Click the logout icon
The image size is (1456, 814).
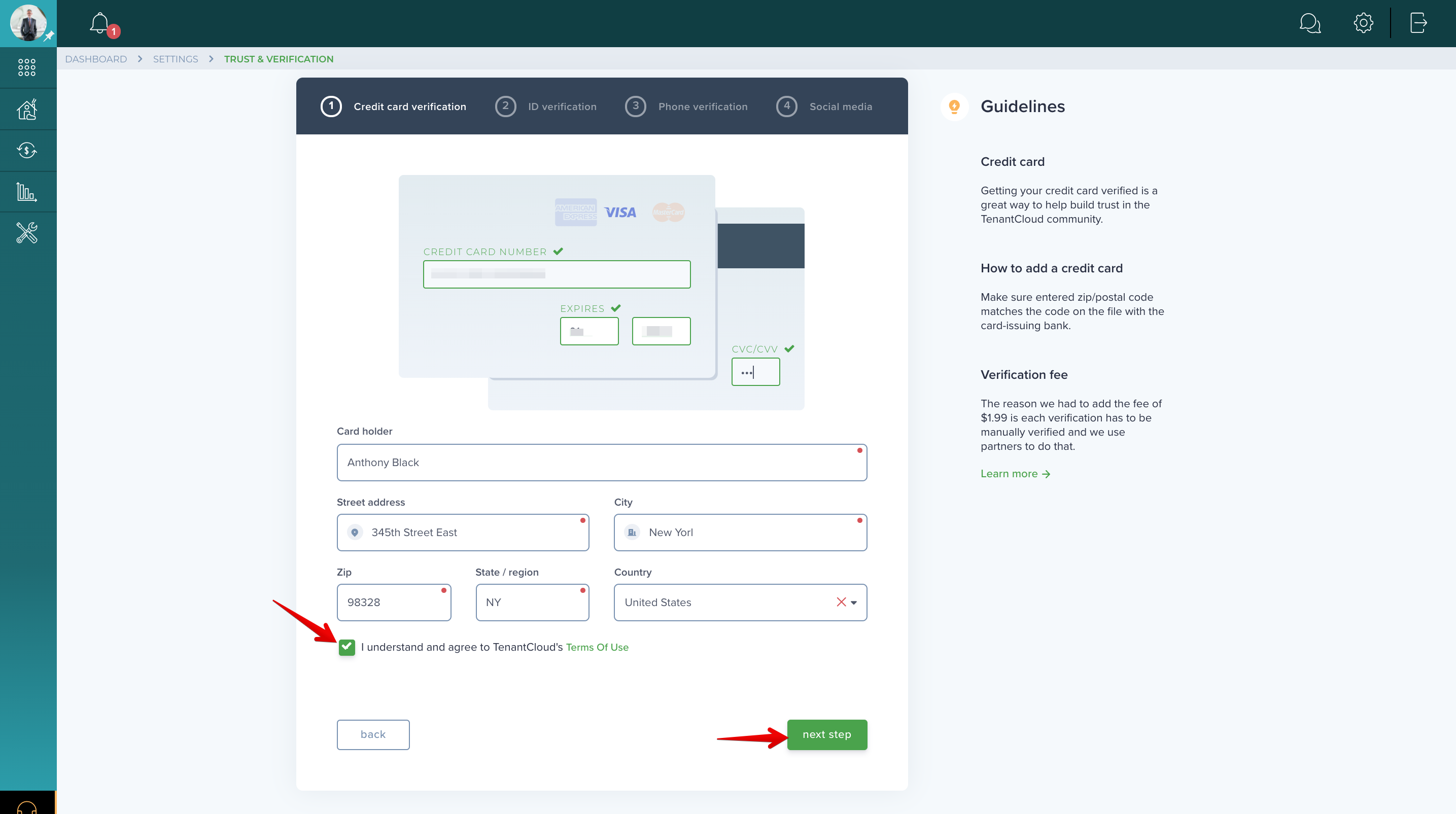tap(1418, 23)
